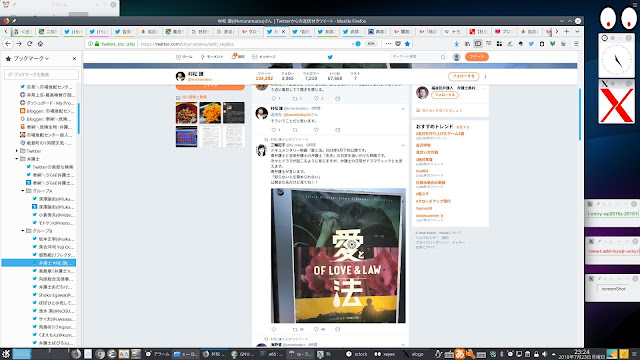Viewport: 640px width, 360px height.
Task: Open the Firefox hamburger menu
Action: tap(576, 44)
